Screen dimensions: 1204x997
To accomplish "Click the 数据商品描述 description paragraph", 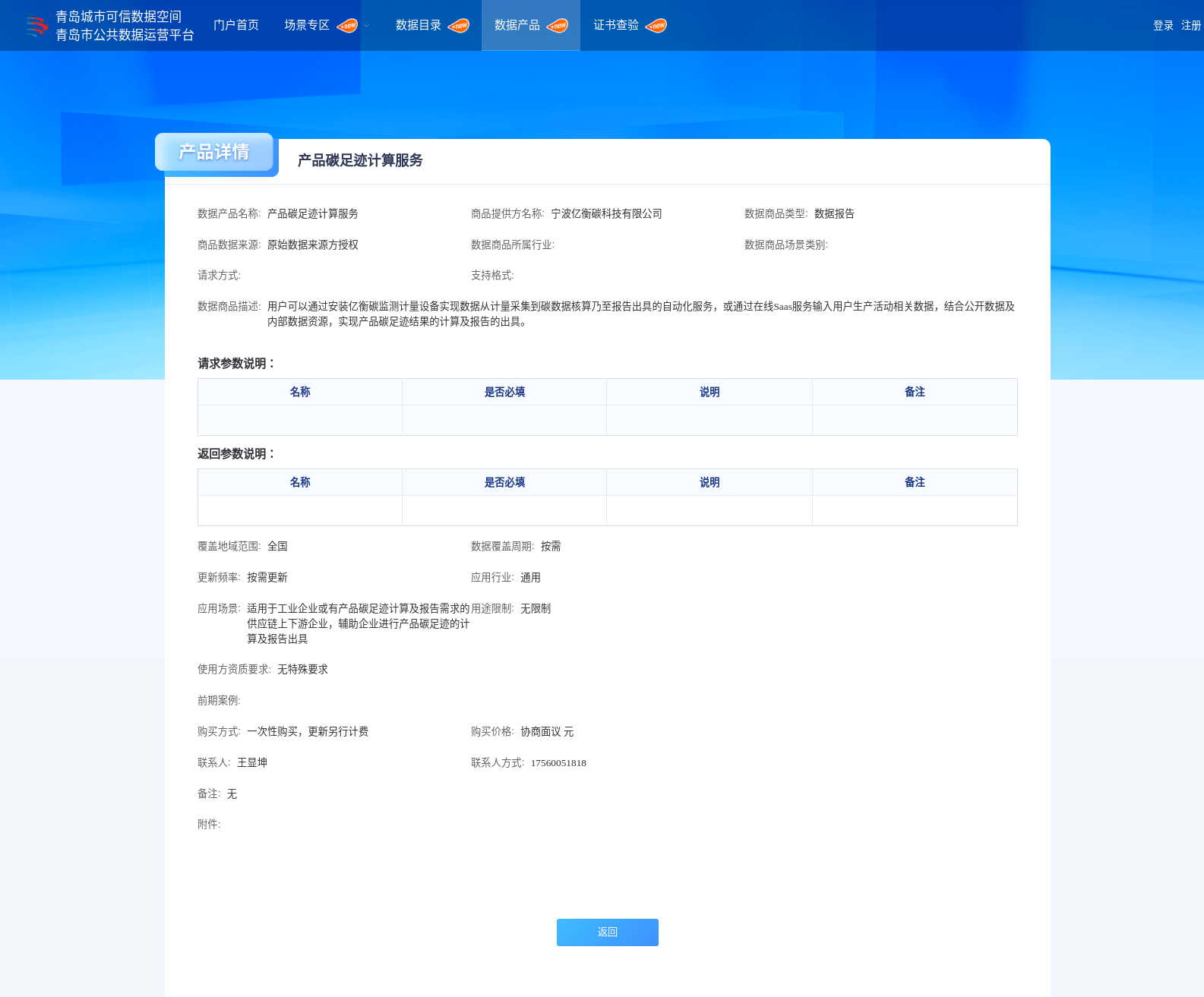I will tap(641, 314).
